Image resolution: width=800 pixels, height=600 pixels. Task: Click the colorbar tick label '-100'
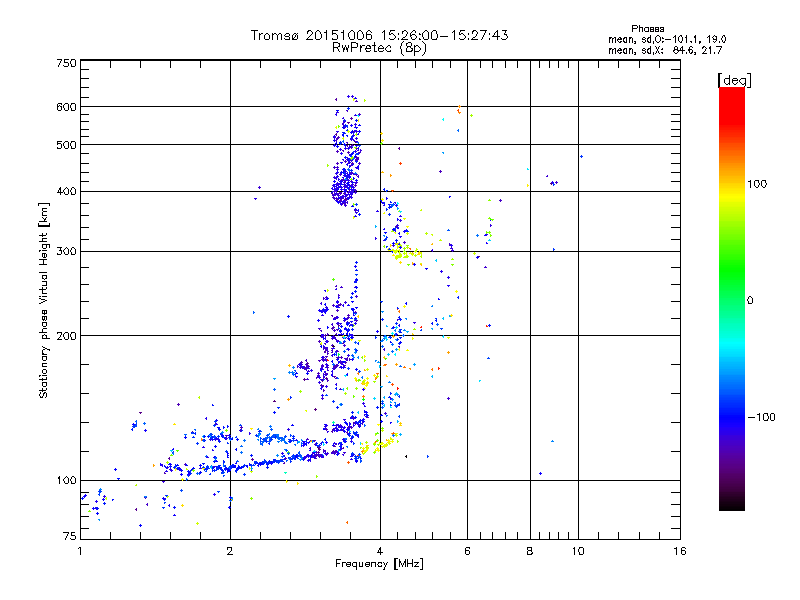pos(761,417)
